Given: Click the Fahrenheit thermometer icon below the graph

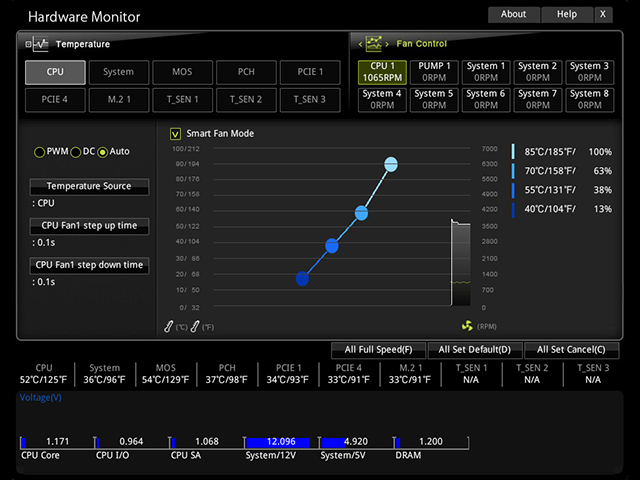Looking at the screenshot, I should (195, 326).
